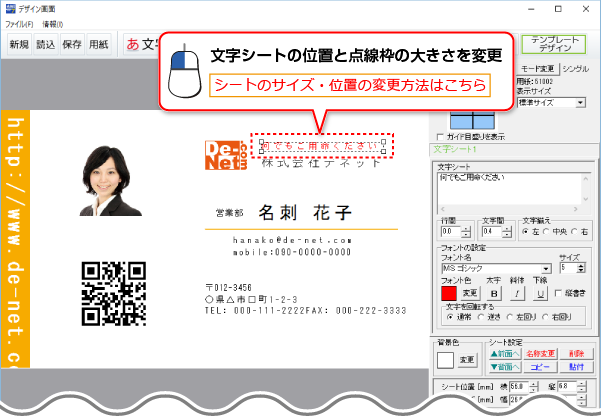
Task: Click the 文字間 value field
Action: tap(491, 231)
